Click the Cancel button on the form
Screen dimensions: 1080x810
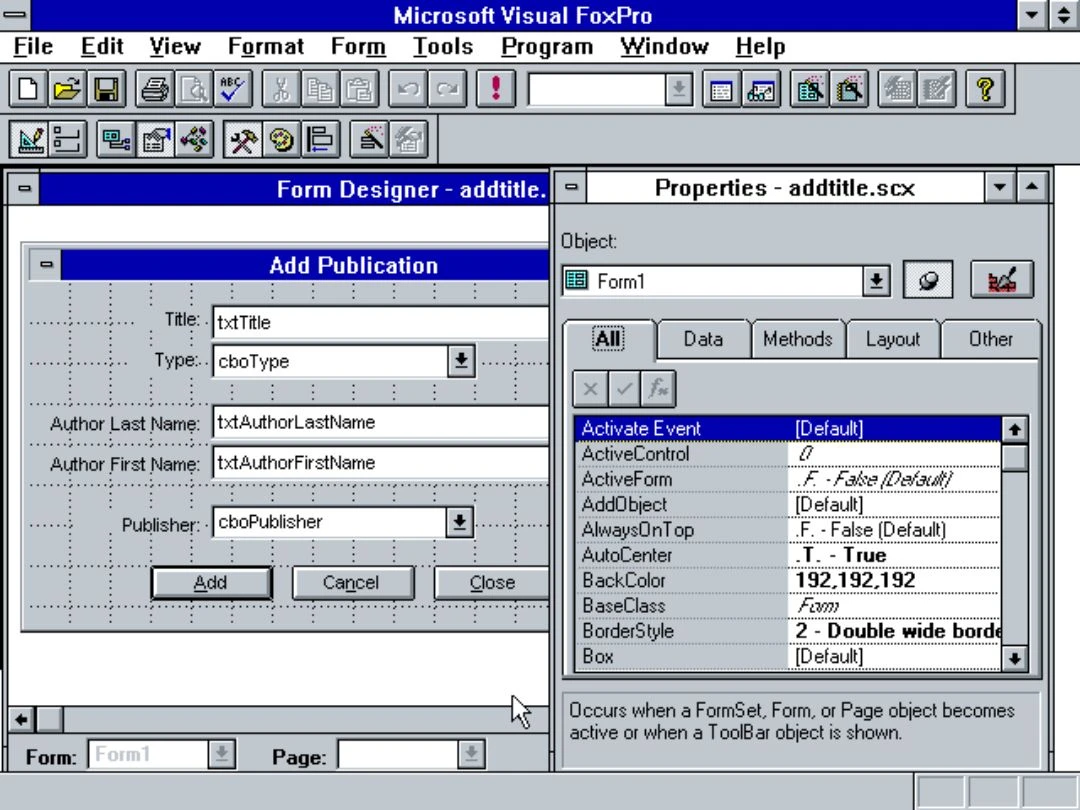tap(351, 583)
